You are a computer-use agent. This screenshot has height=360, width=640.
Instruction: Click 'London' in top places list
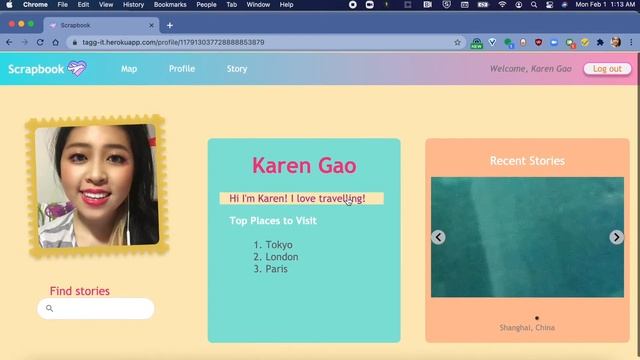[282, 257]
